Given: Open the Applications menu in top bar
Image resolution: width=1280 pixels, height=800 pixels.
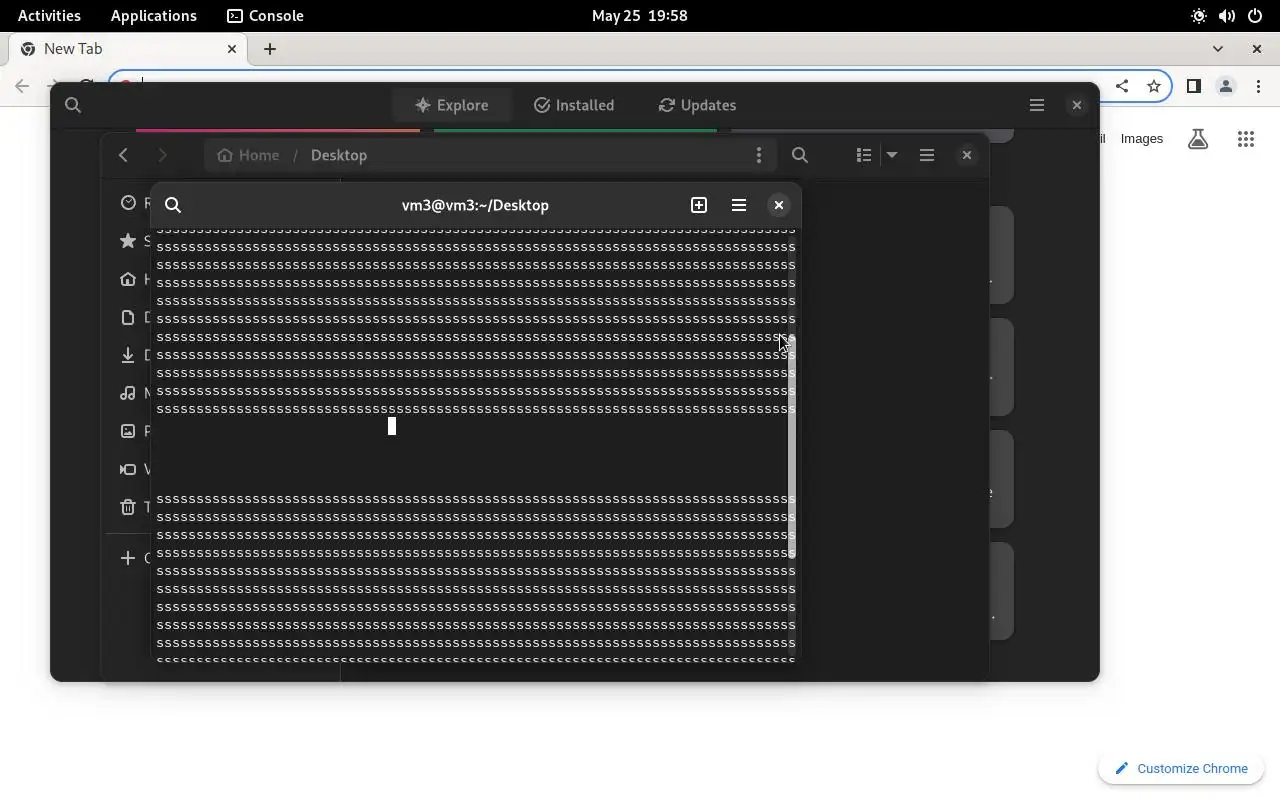Looking at the screenshot, I should [154, 16].
